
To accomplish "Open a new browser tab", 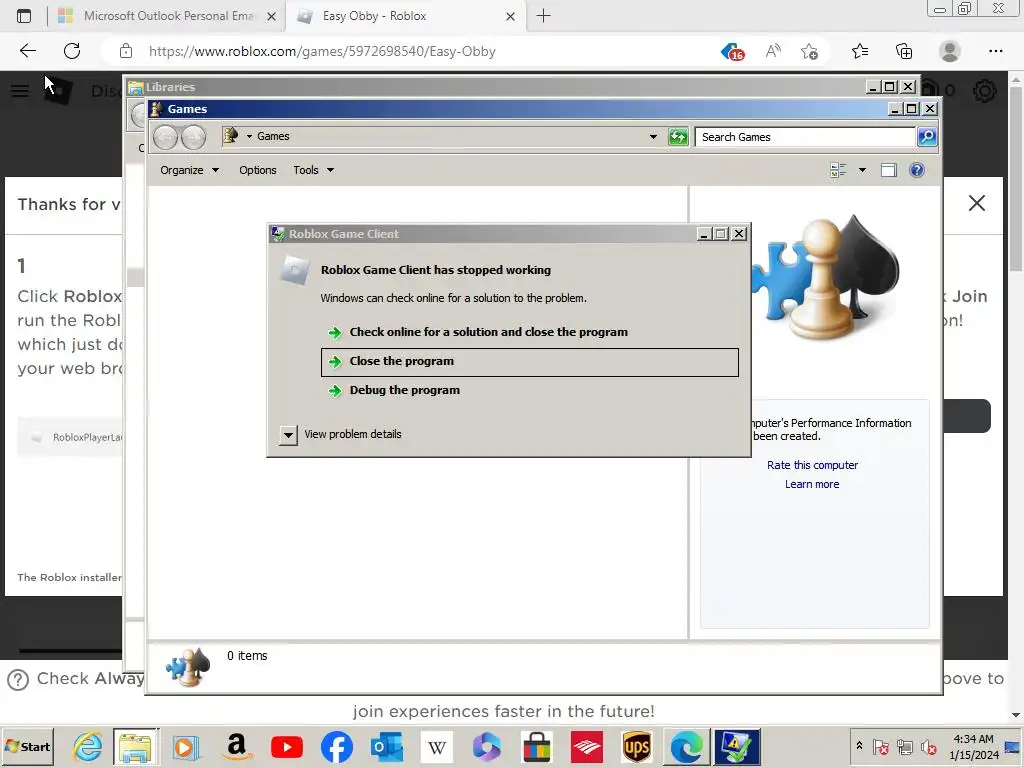I will [543, 16].
